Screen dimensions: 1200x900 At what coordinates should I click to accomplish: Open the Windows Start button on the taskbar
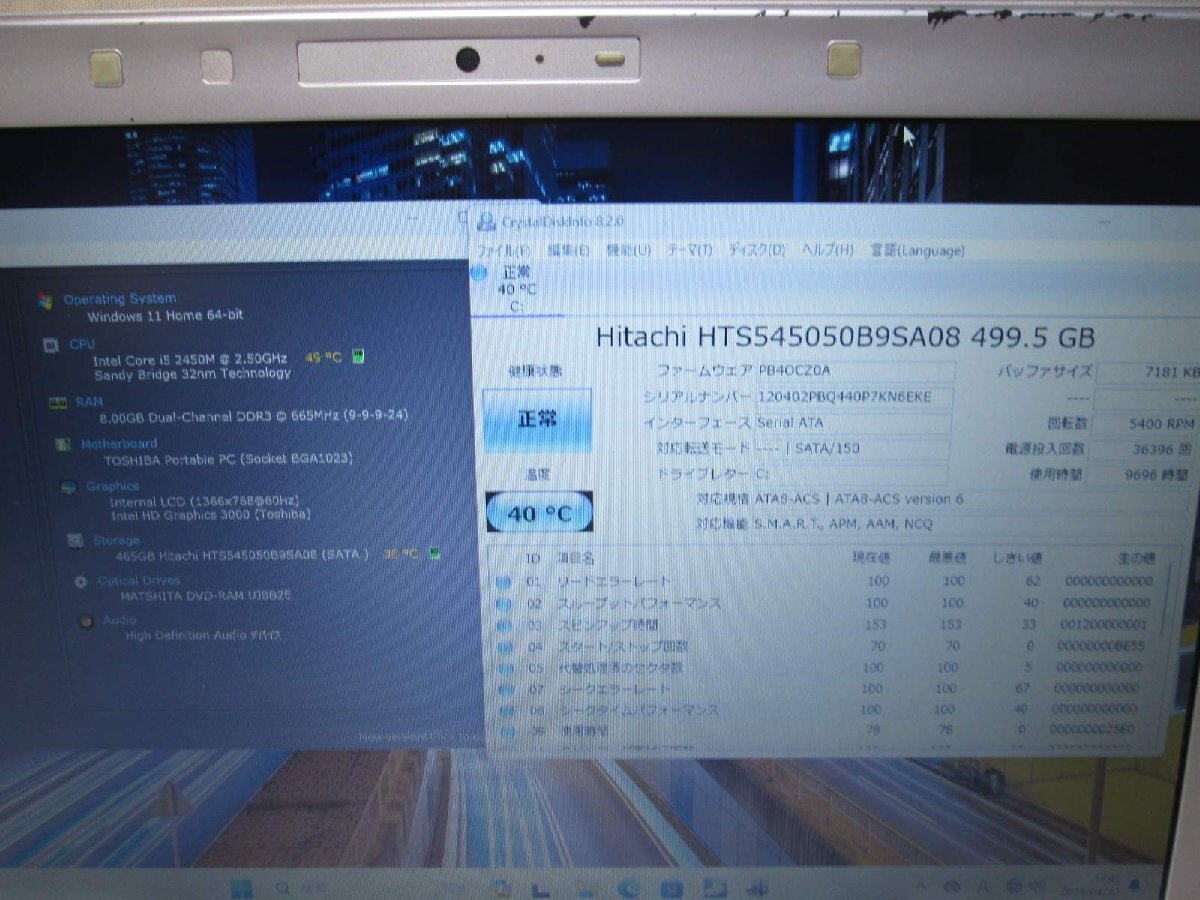tap(241, 888)
